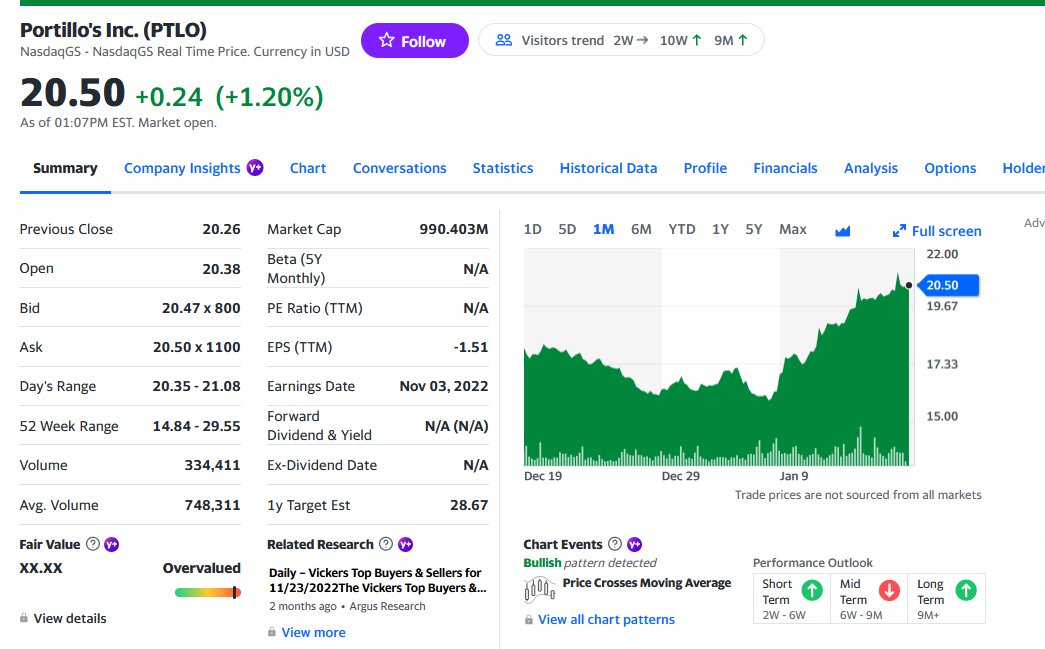This screenshot has height=649, width=1045.
Task: Click View details under Fair Value
Action: 70,618
